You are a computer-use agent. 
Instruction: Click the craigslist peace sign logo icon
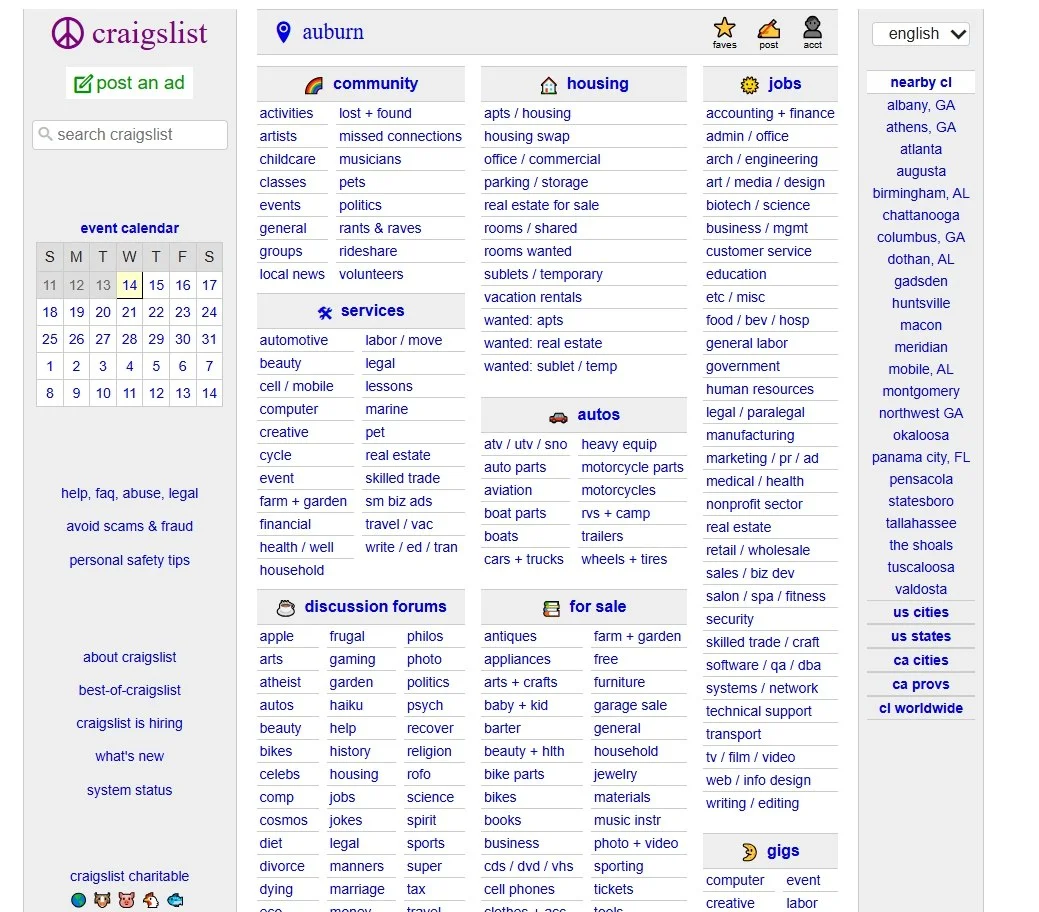(68, 33)
